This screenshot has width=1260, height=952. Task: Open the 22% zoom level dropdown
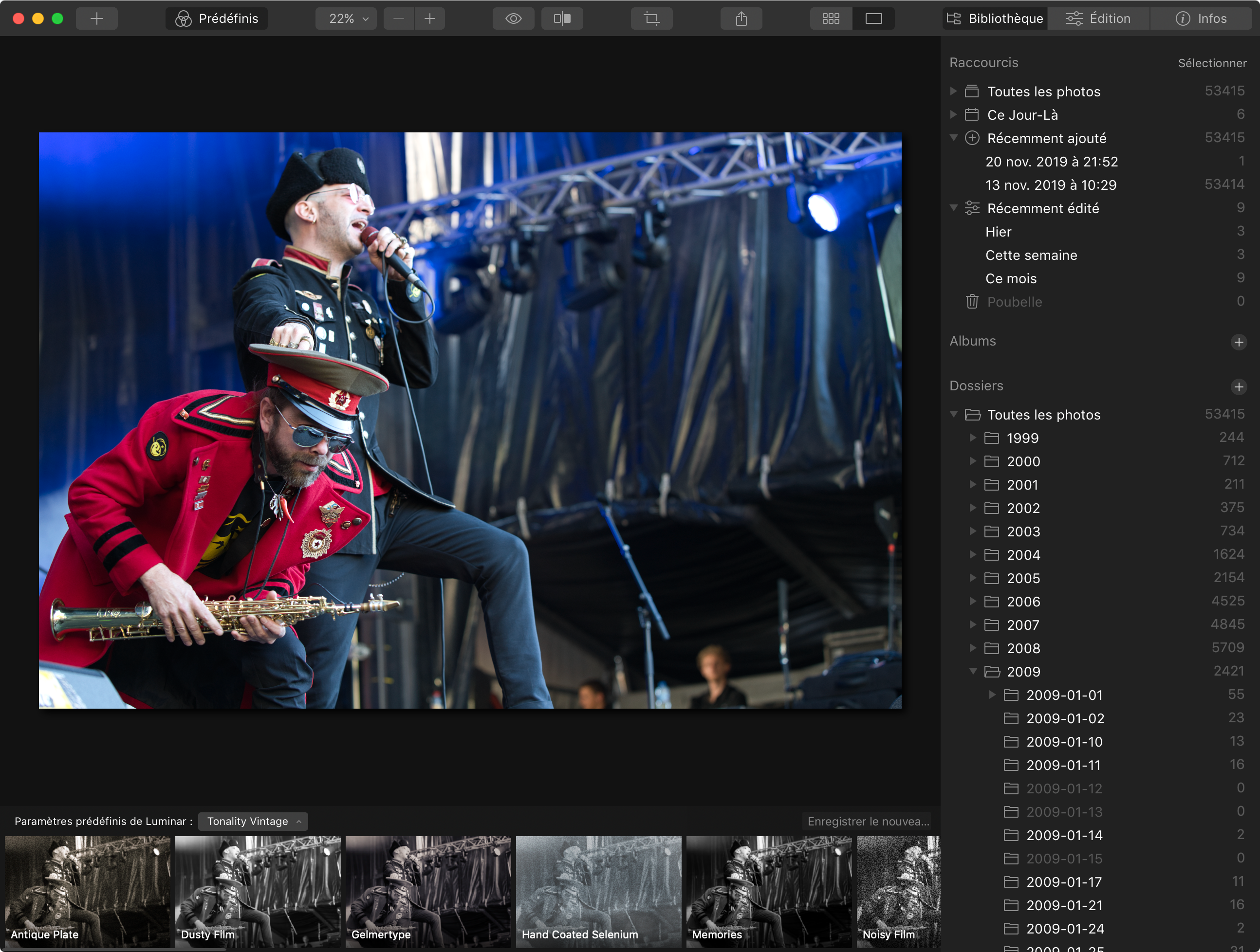tap(346, 19)
